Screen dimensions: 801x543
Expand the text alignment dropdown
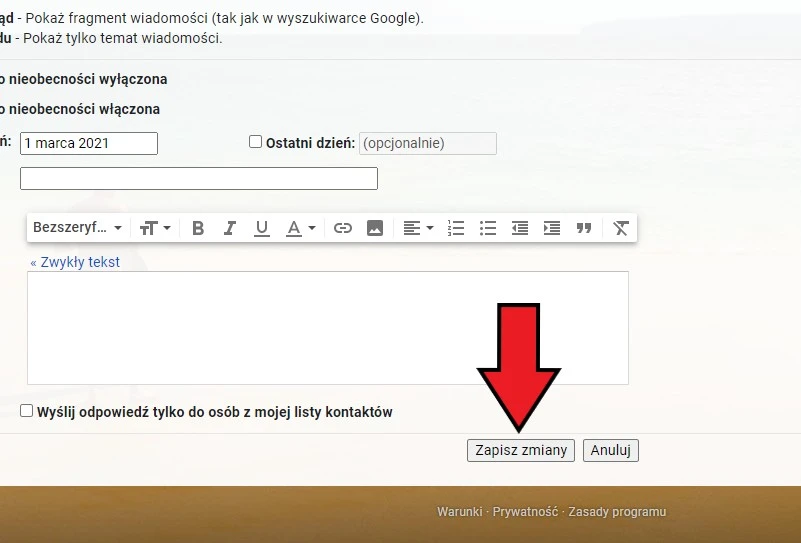tap(418, 228)
